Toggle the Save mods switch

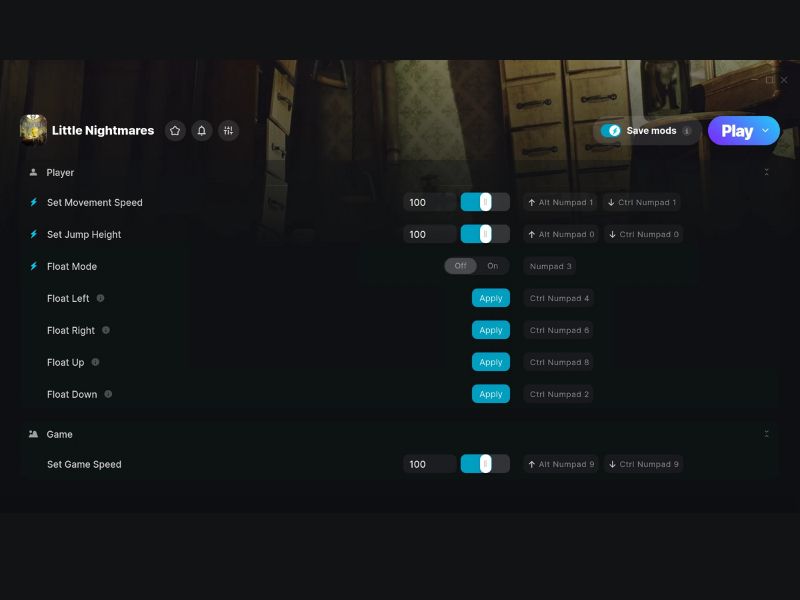[x=611, y=131]
